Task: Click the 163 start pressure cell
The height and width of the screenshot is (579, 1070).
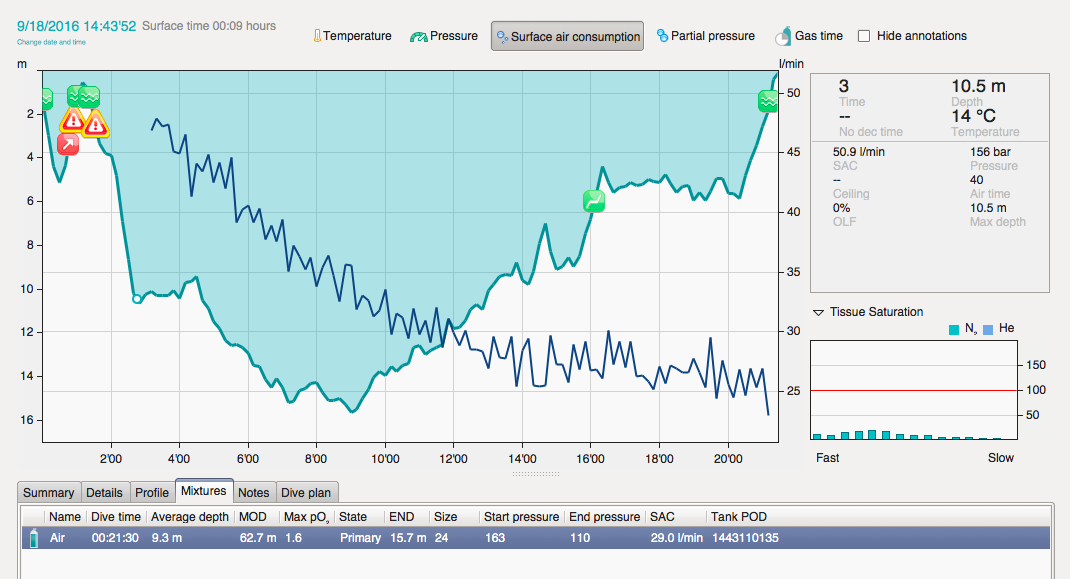Action: [495, 538]
